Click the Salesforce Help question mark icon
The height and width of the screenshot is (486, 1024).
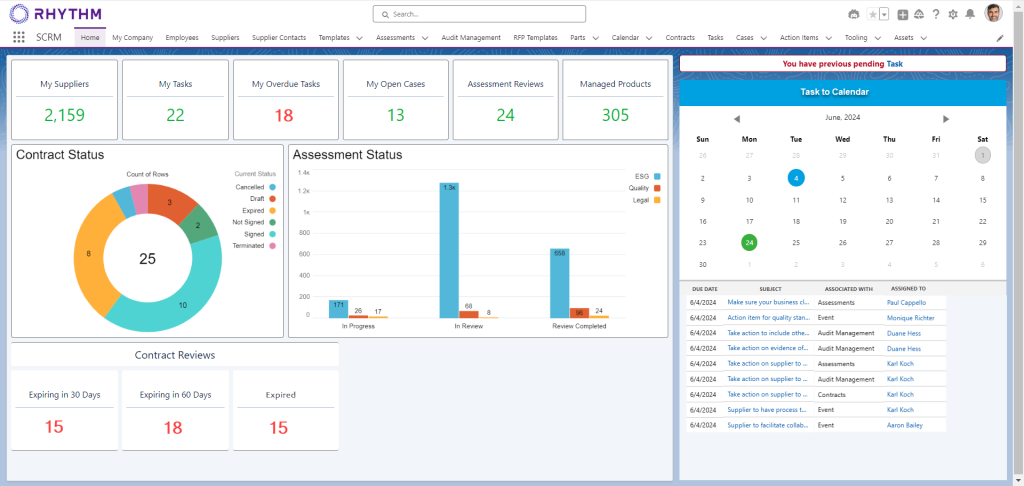(x=935, y=14)
